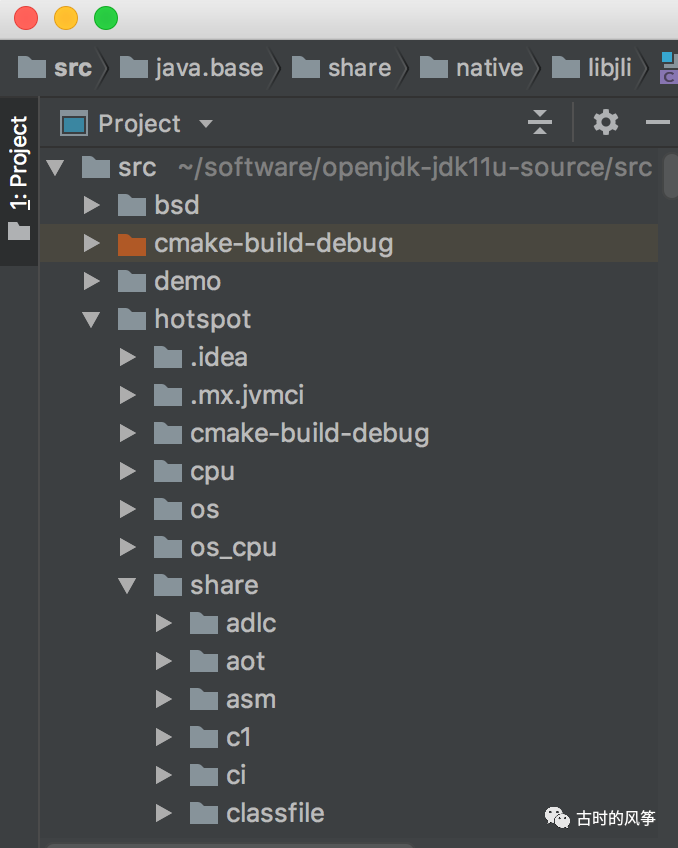This screenshot has width=678, height=848.
Task: Collapse the share folder under hotspot
Action: click(x=128, y=585)
